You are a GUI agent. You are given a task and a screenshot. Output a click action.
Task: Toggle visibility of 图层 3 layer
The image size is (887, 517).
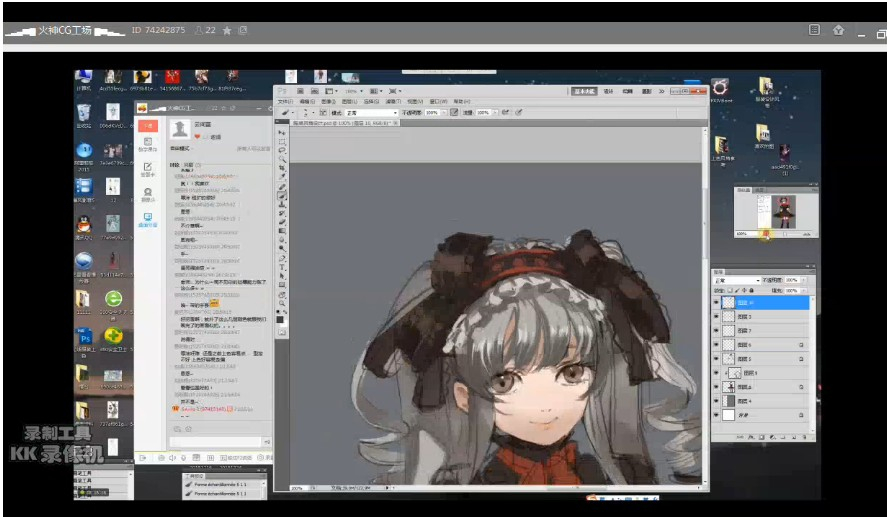[716, 317]
